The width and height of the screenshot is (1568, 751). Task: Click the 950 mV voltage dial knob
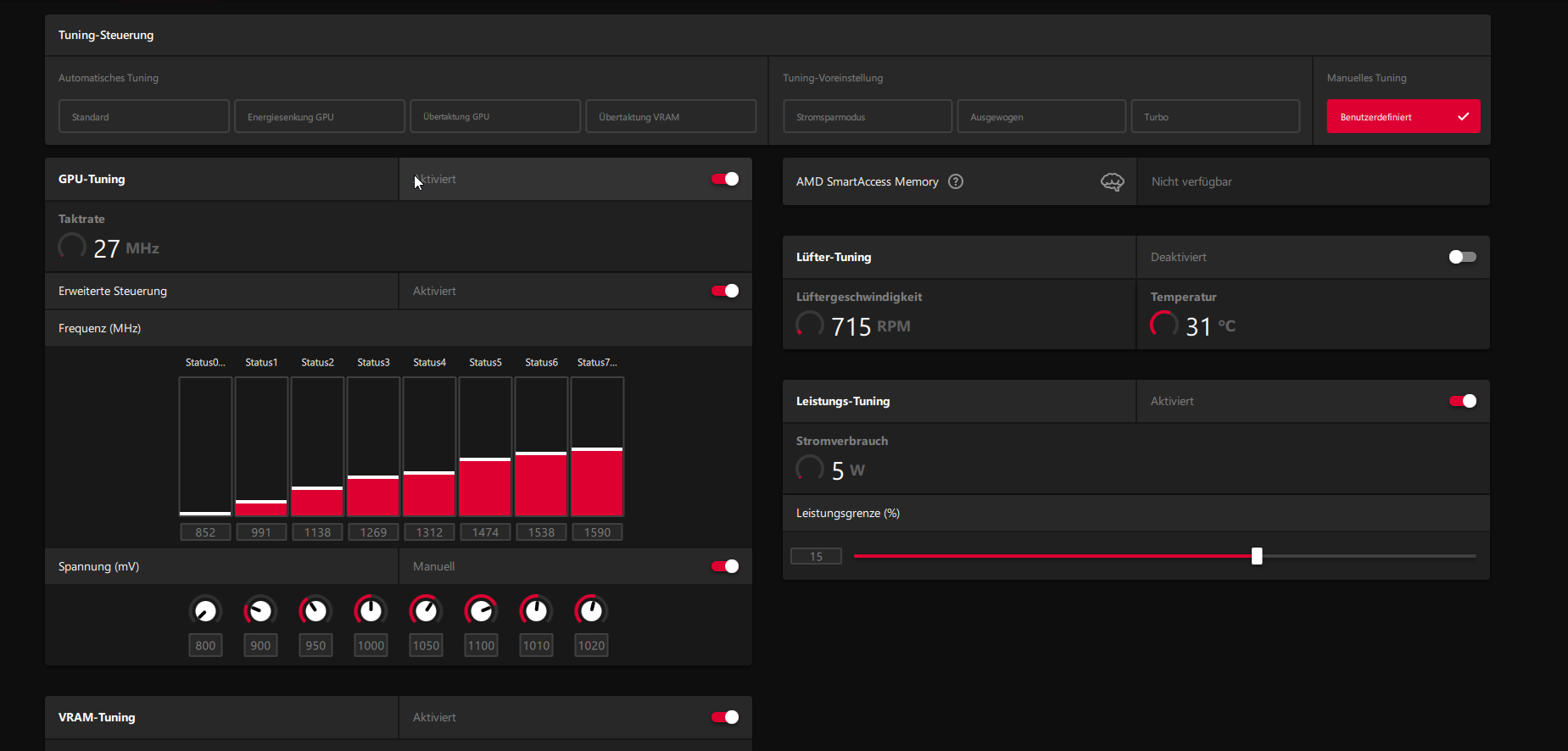coord(315,611)
